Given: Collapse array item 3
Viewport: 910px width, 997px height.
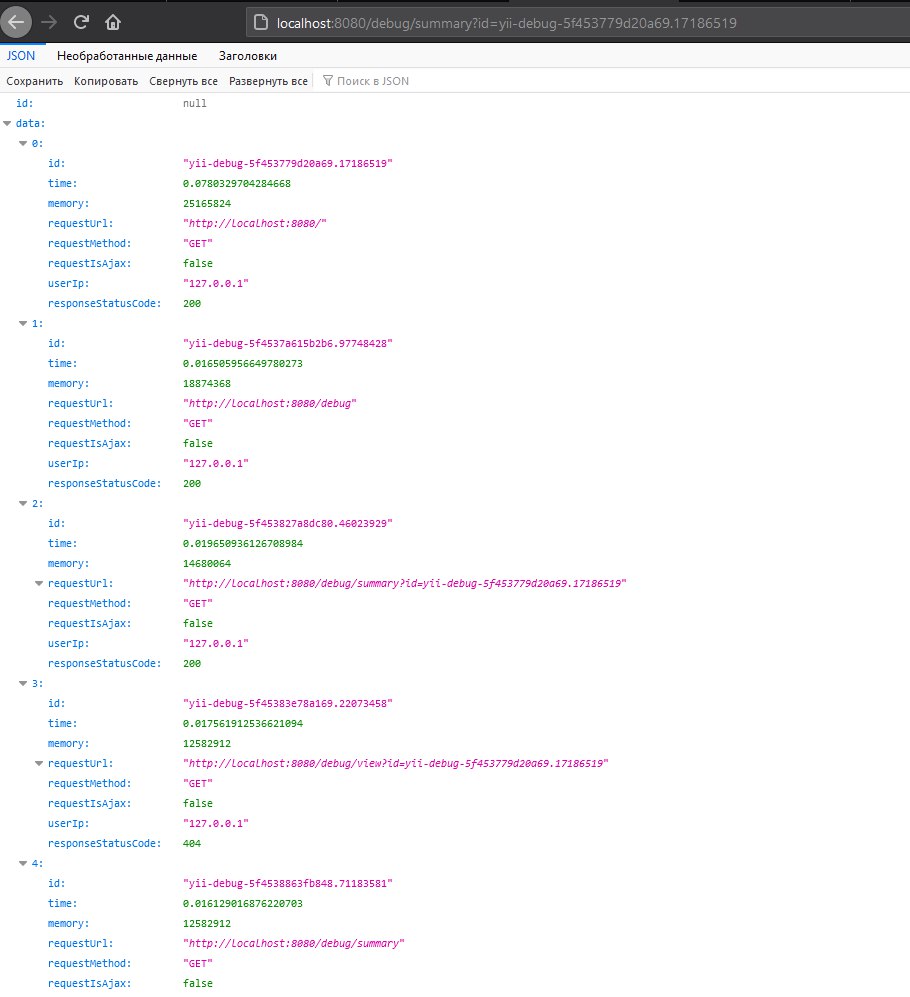Looking at the screenshot, I should tap(24, 684).
